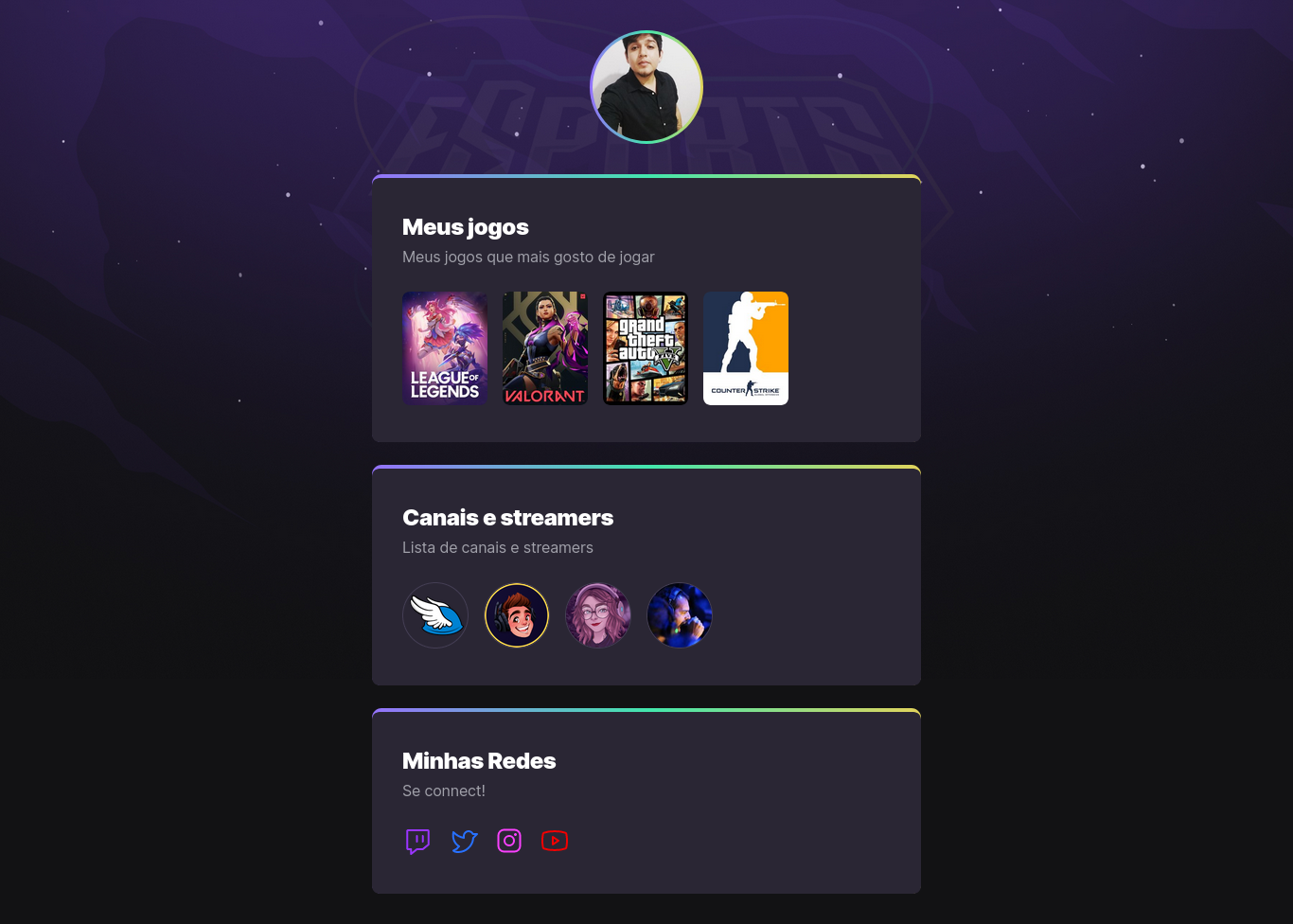Open the Instagram icon link
Image resolution: width=1293 pixels, height=924 pixels.
[509, 841]
